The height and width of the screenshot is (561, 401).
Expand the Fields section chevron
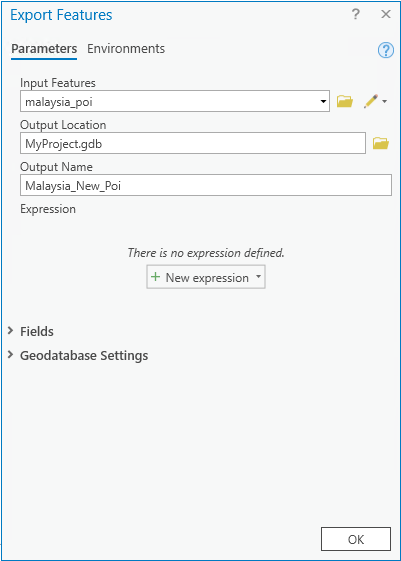[10, 331]
